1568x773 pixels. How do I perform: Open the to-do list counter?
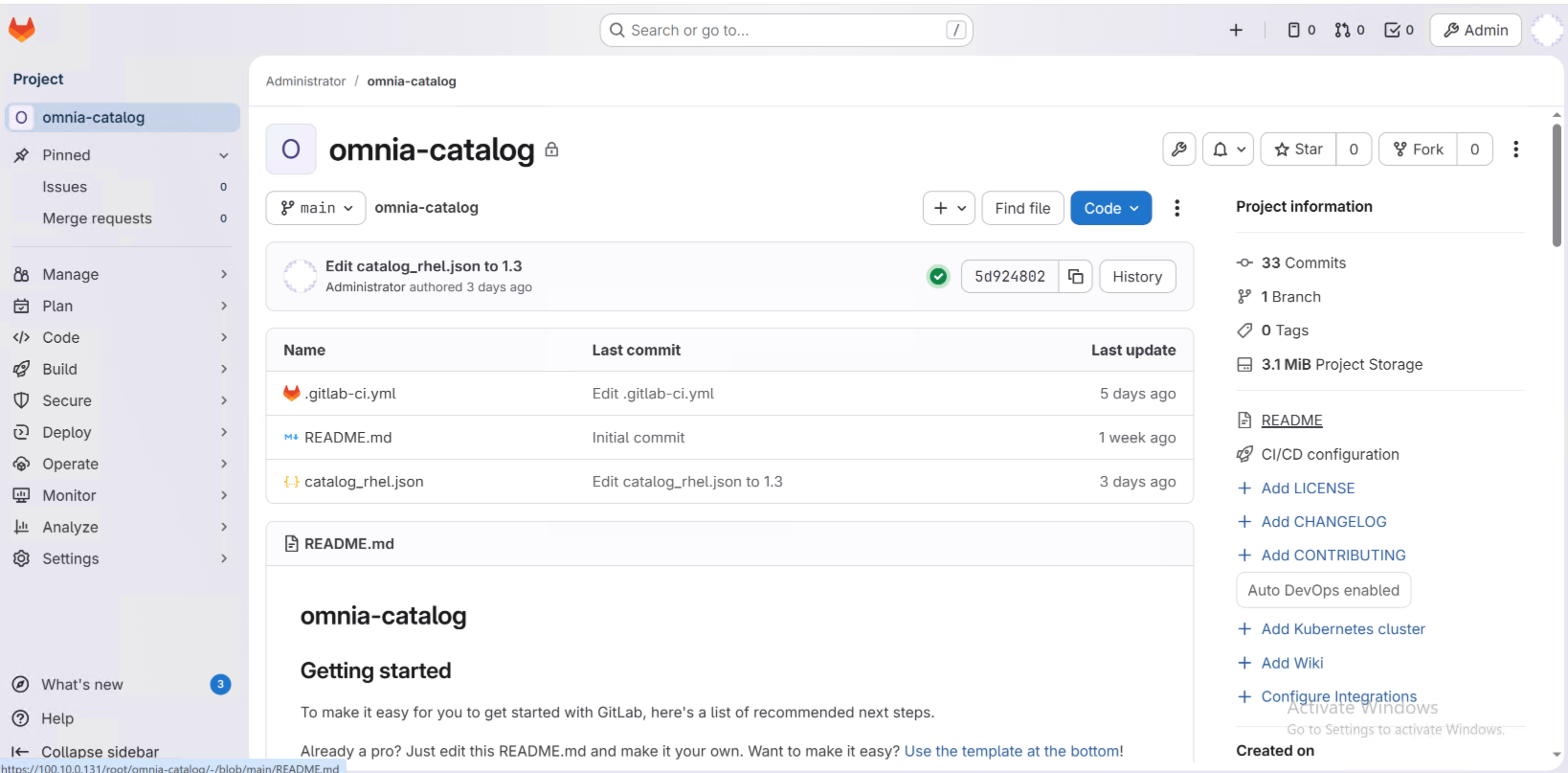coord(1399,30)
